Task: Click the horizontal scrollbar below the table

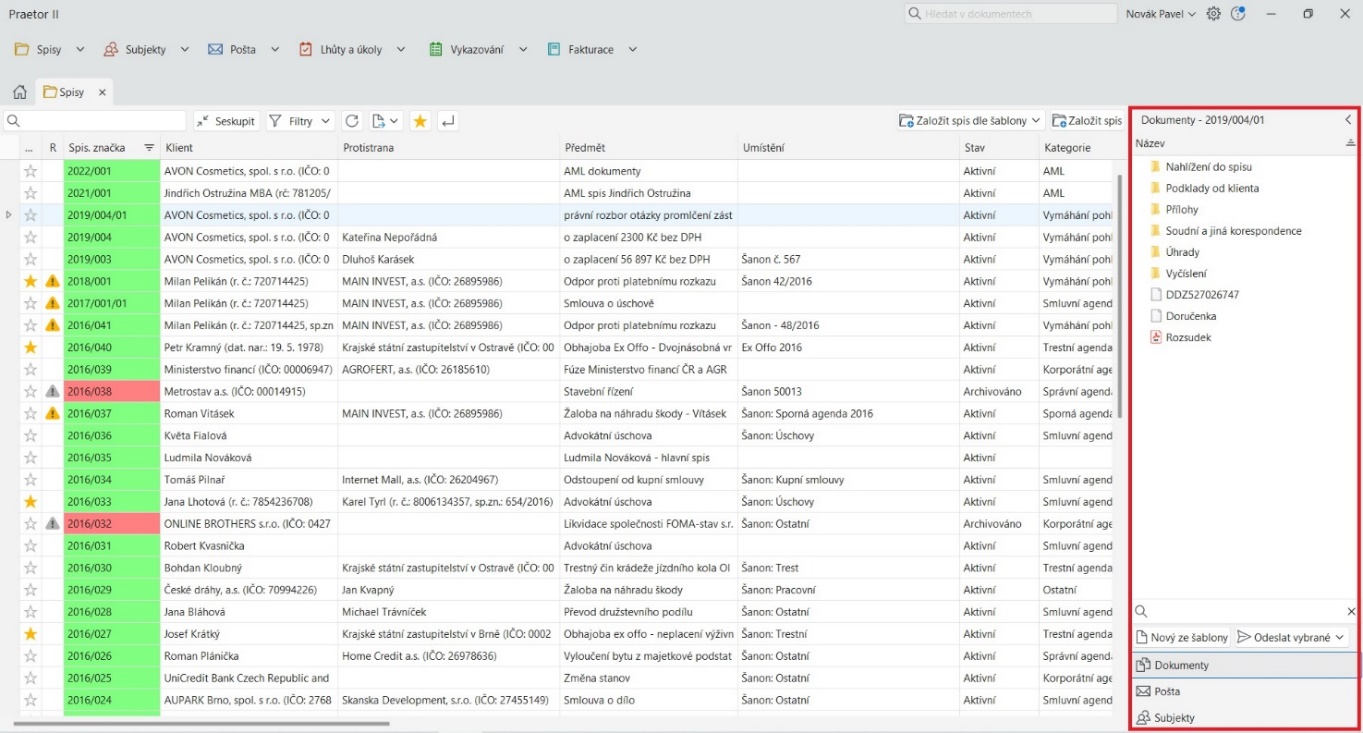Action: (x=200, y=722)
